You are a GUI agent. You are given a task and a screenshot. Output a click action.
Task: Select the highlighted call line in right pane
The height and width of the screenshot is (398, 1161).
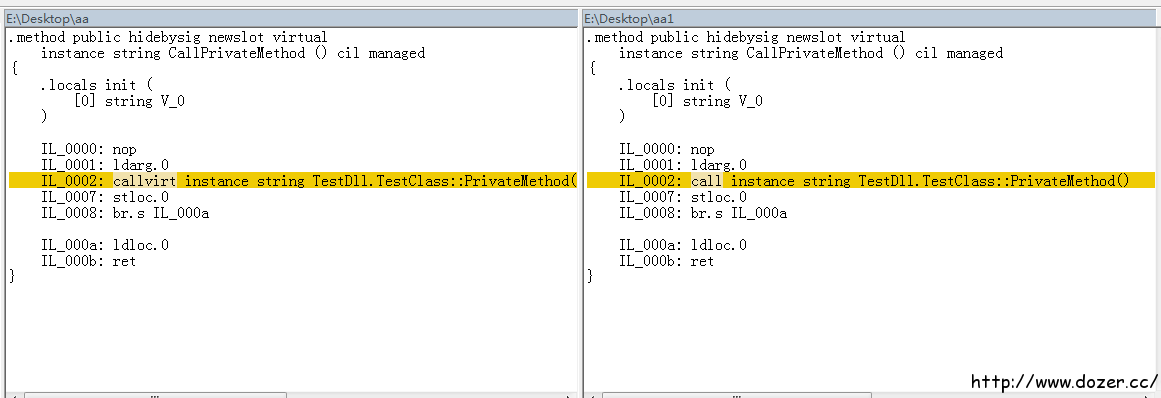tap(871, 181)
